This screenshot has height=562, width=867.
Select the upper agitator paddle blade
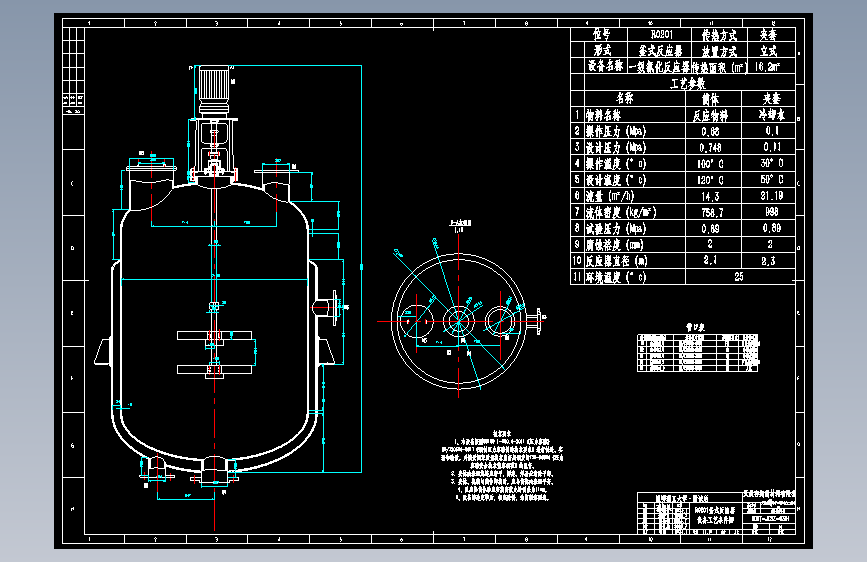(215, 335)
